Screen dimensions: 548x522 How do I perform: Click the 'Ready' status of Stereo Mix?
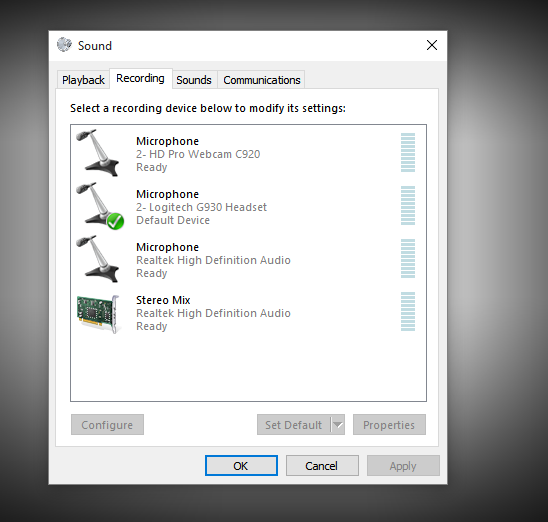(x=152, y=326)
